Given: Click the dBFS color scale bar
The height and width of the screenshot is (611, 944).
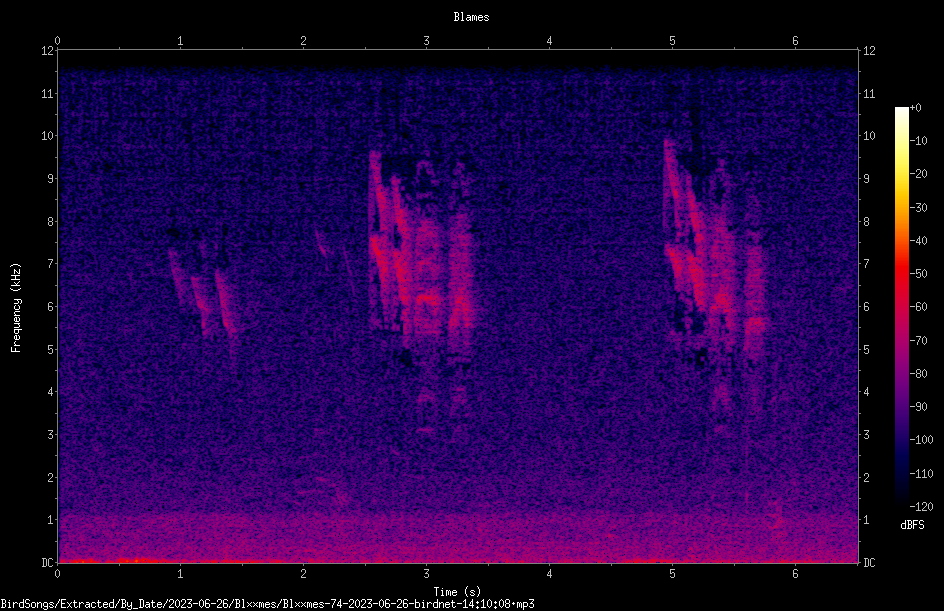Looking at the screenshot, I should click(x=901, y=307).
